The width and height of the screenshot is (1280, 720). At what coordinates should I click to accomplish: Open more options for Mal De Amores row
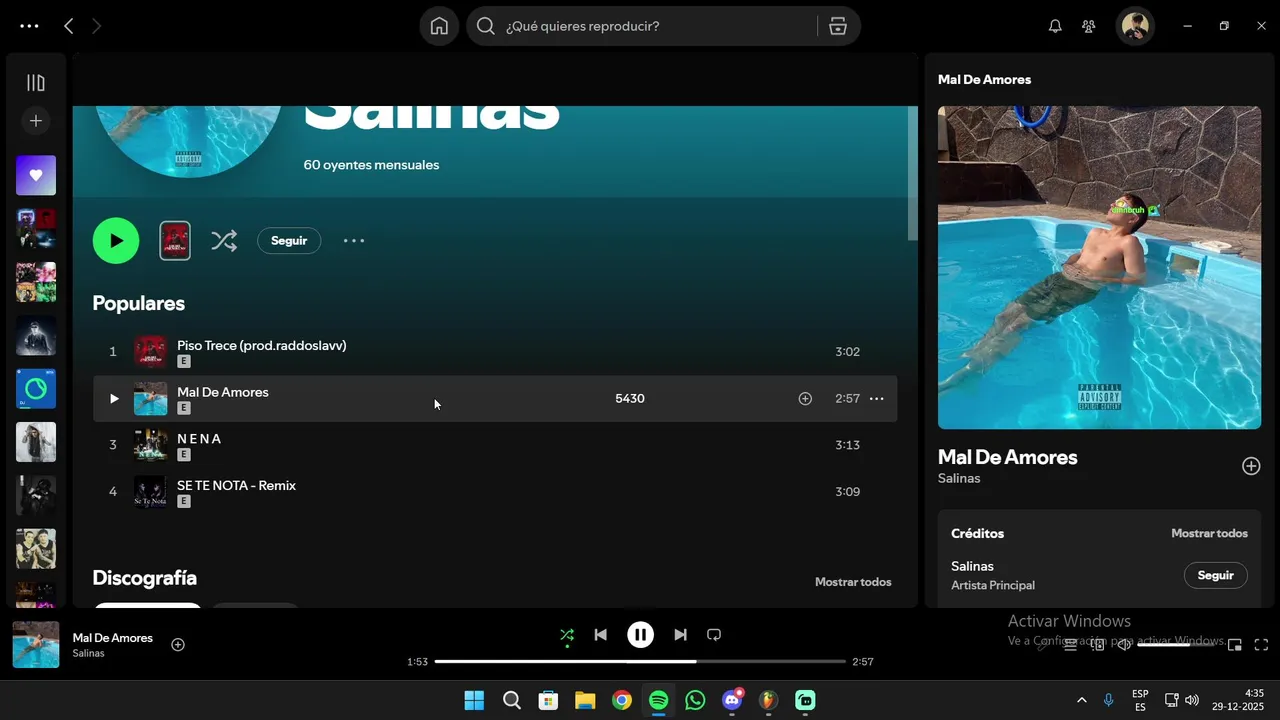[x=877, y=399]
